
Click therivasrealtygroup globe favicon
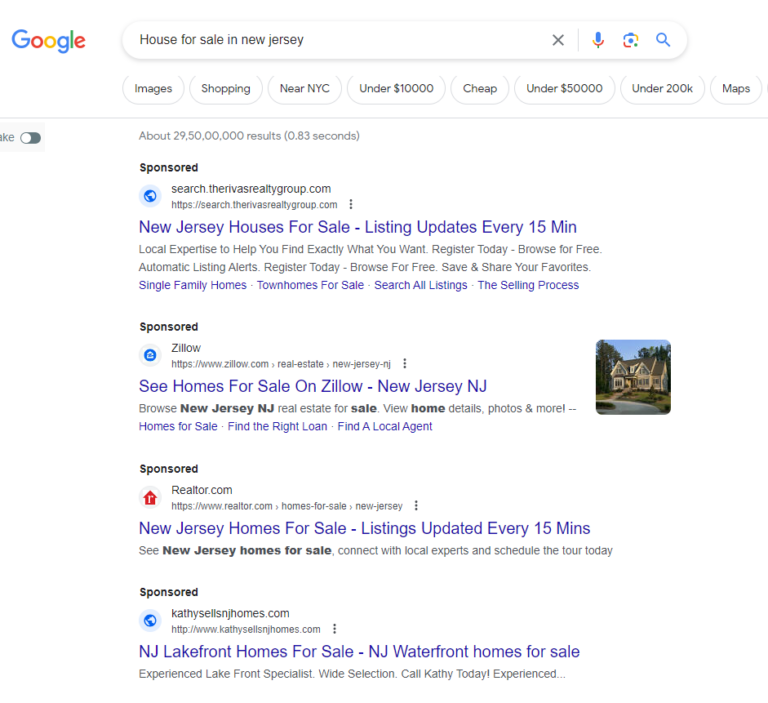click(x=150, y=196)
